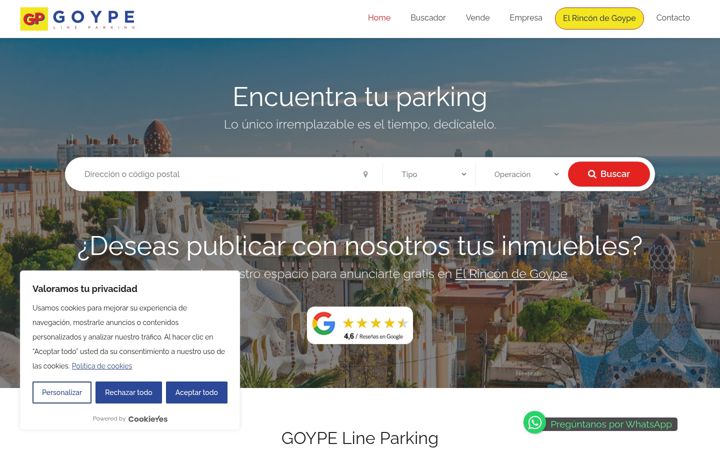Open the Home menu item
This screenshot has height=450, width=720.
[379, 18]
